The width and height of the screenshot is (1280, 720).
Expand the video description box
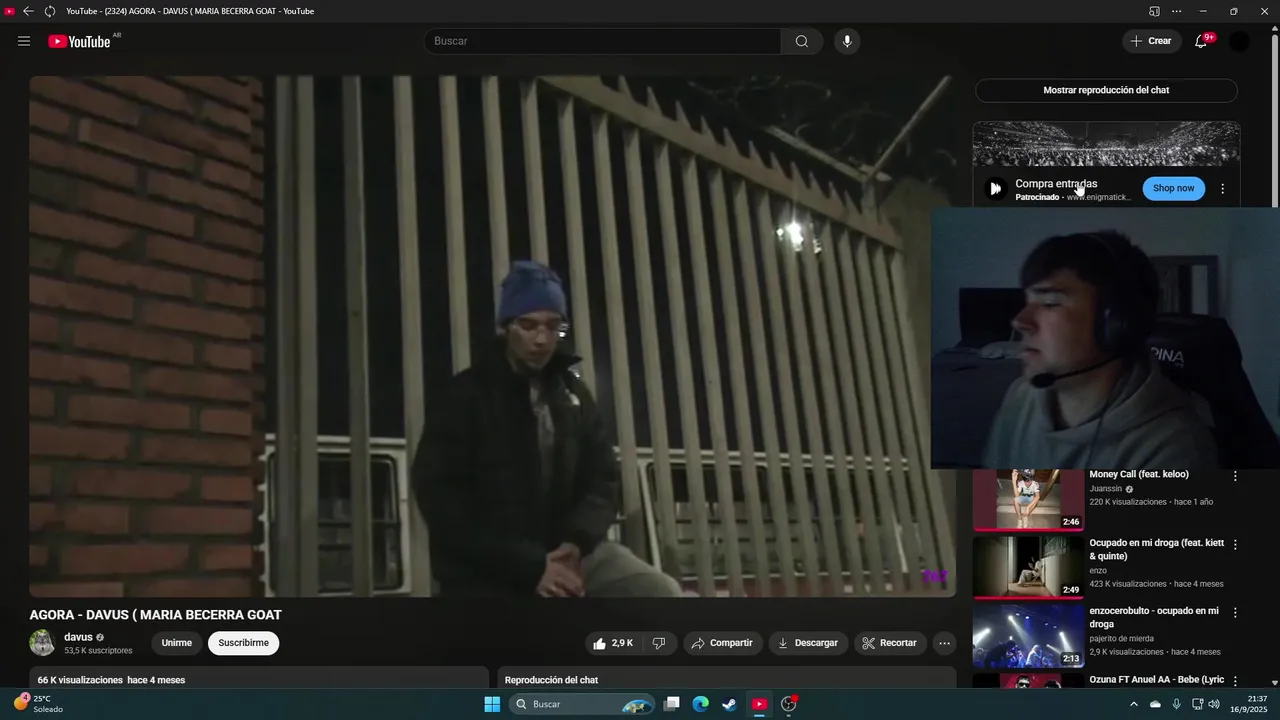coord(259,678)
